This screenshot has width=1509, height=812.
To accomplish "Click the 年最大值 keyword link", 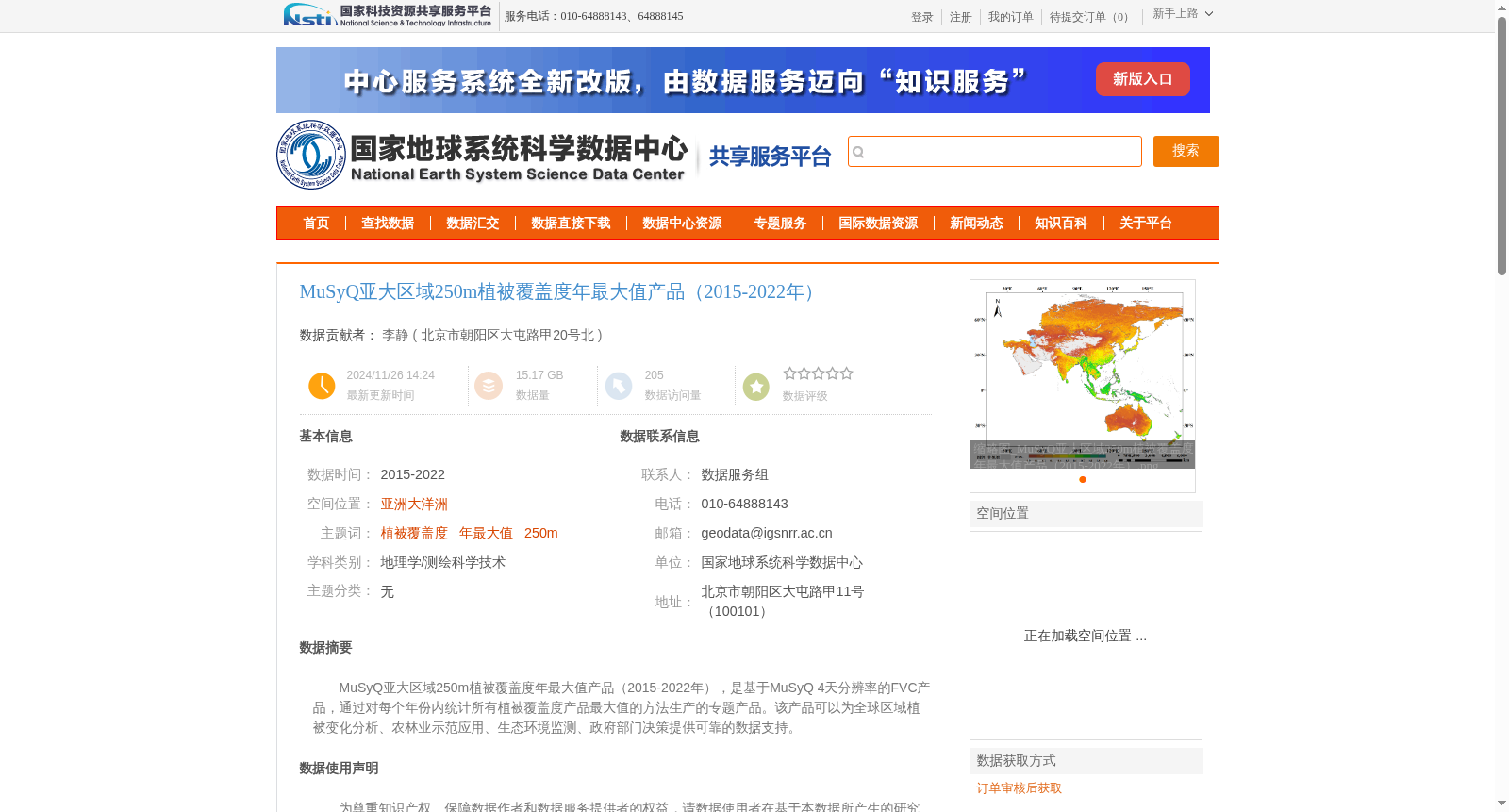I will 486,533.
